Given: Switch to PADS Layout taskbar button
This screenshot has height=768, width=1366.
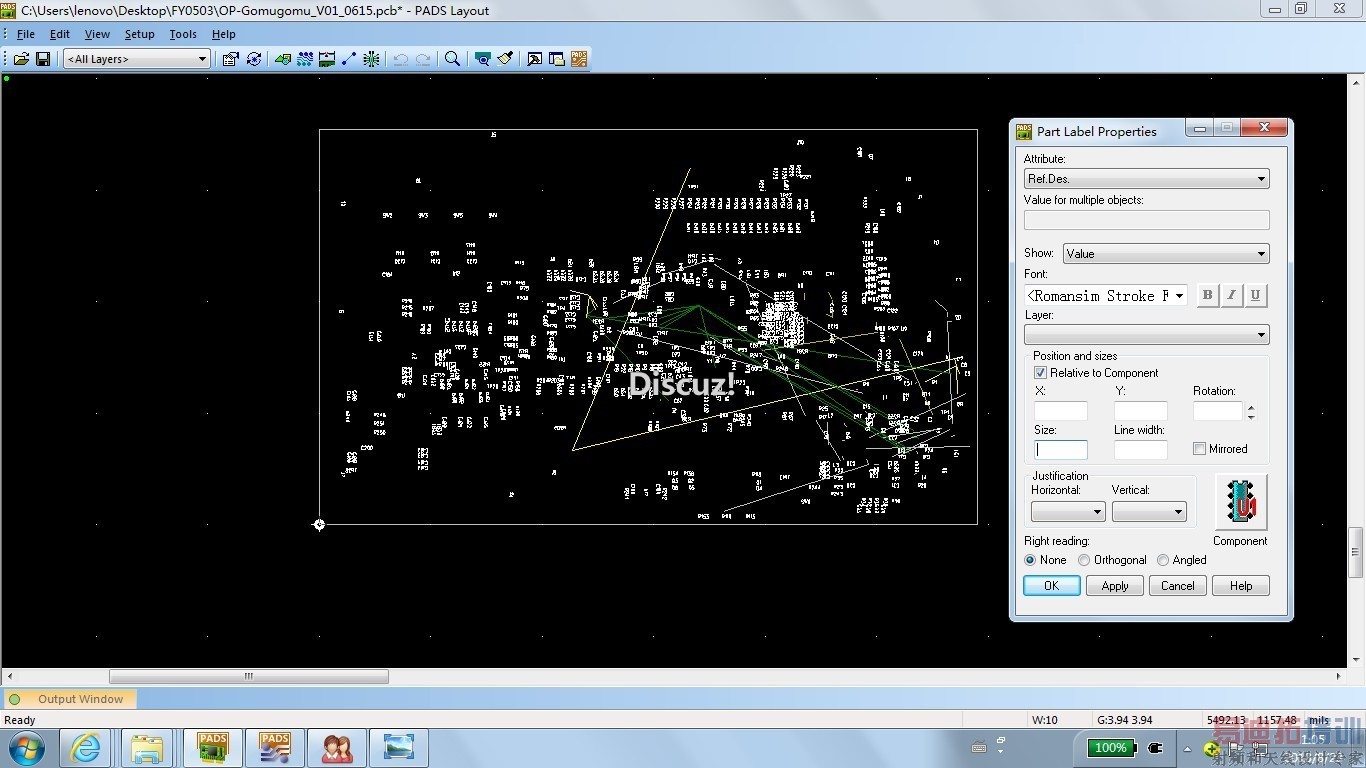Looking at the screenshot, I should click(x=213, y=748).
